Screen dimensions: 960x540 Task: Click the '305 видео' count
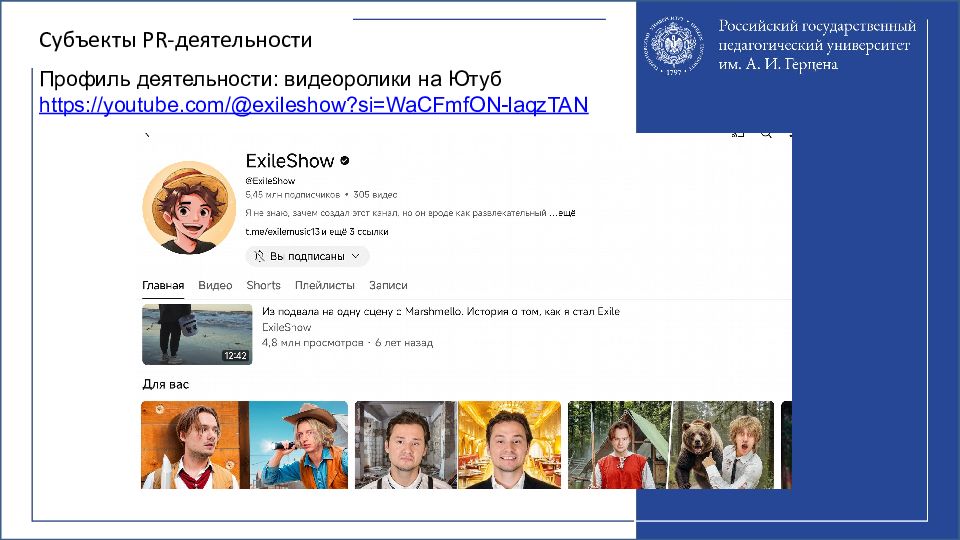click(375, 195)
